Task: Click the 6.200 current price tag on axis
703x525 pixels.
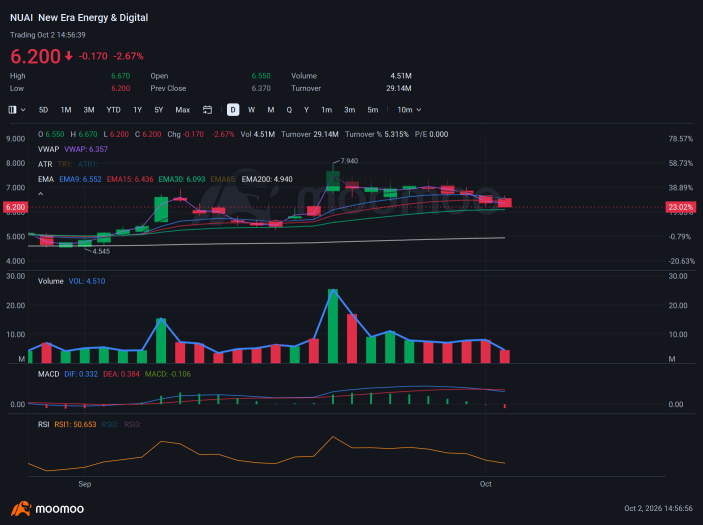Action: coord(15,207)
